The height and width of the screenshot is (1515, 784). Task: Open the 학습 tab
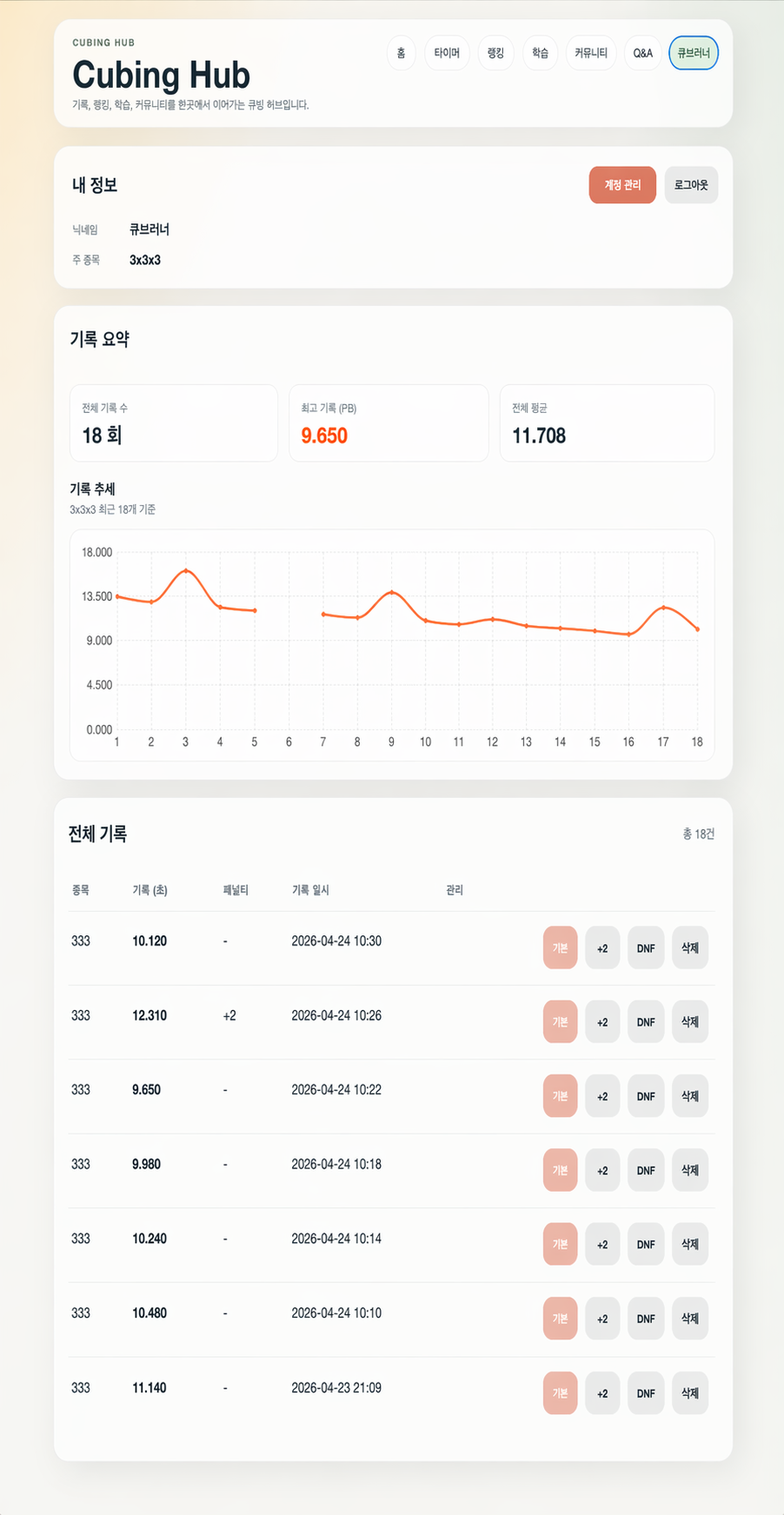click(x=540, y=53)
